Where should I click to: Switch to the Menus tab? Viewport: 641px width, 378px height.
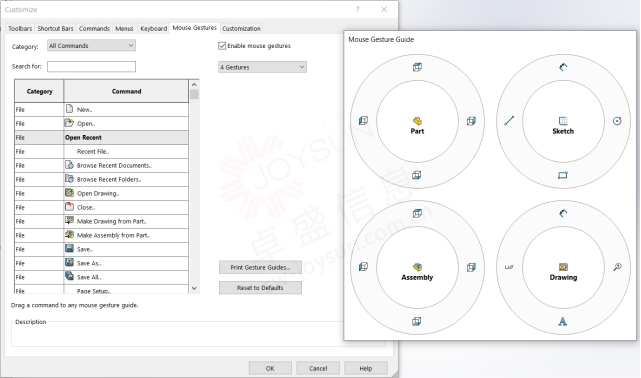pyautogui.click(x=124, y=29)
